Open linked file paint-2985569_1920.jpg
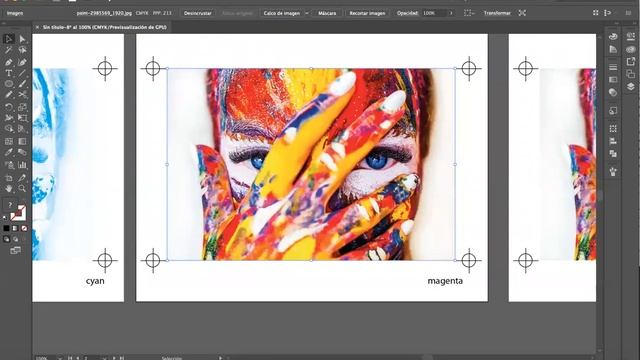Viewport: 640px width, 360px height. (x=104, y=13)
